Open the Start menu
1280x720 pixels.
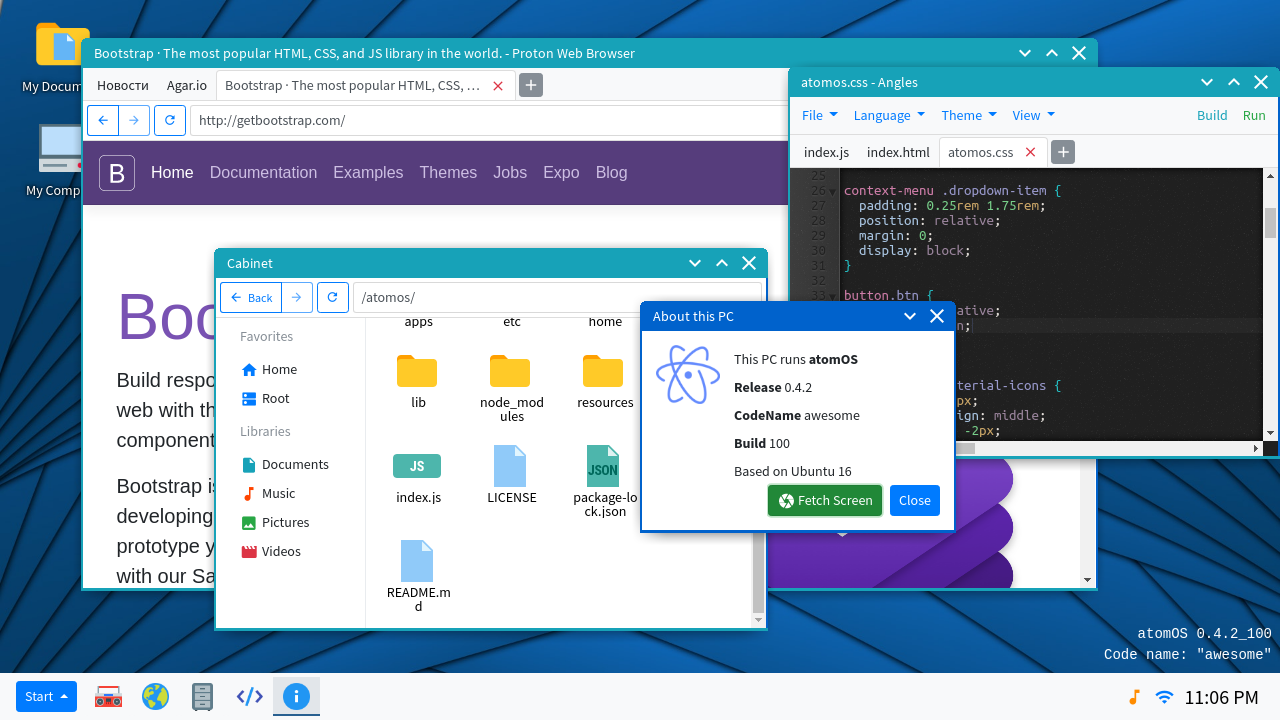point(46,696)
